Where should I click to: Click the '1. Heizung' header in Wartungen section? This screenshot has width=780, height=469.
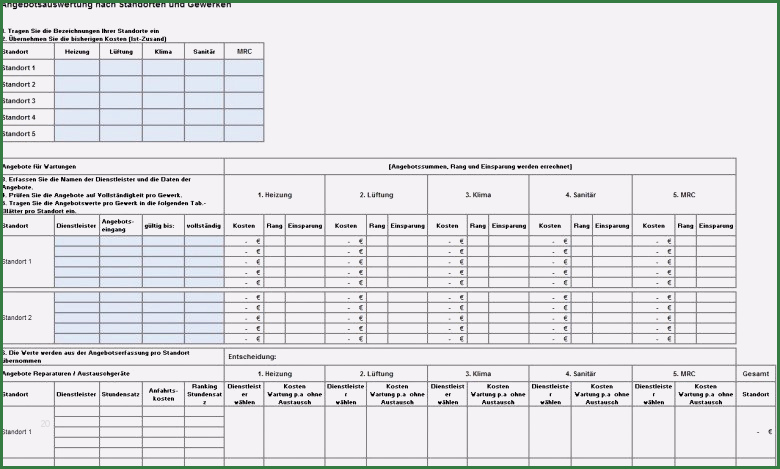[275, 194]
